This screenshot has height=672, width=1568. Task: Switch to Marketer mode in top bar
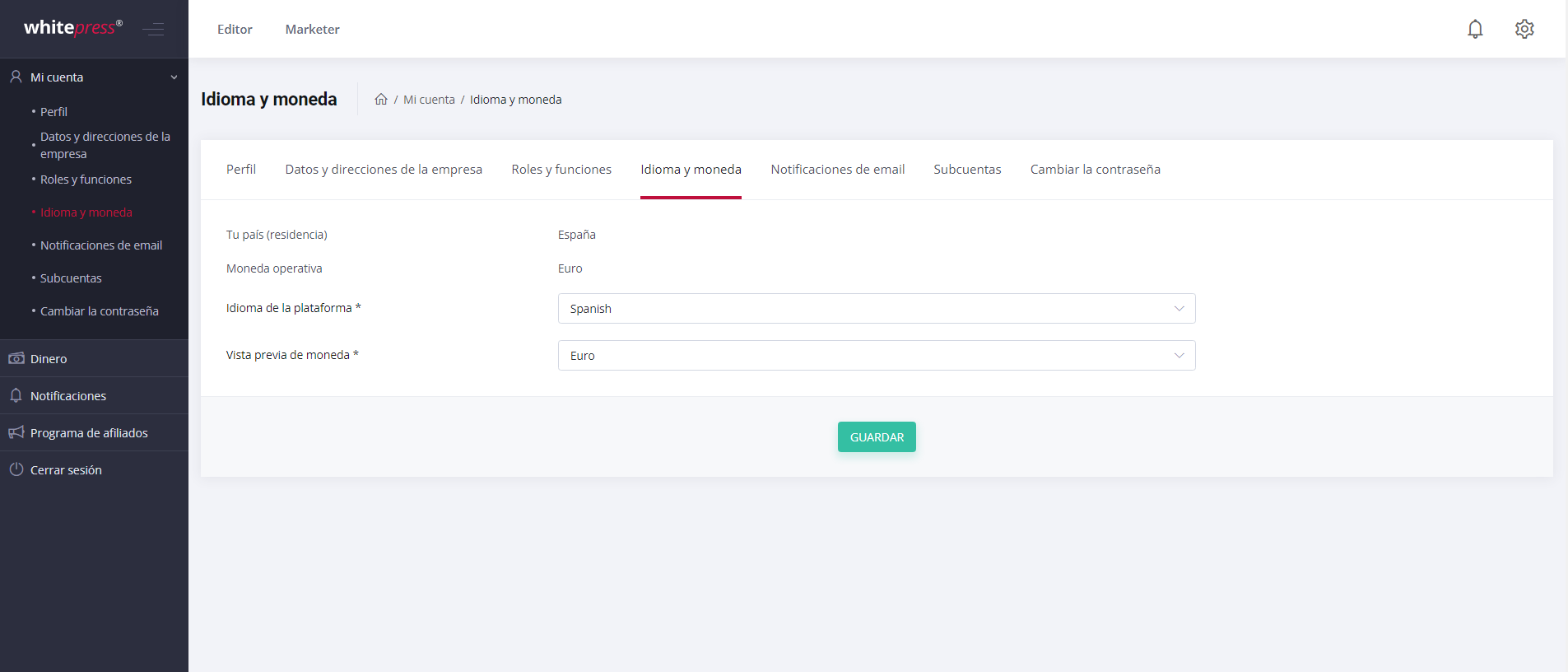(x=312, y=30)
